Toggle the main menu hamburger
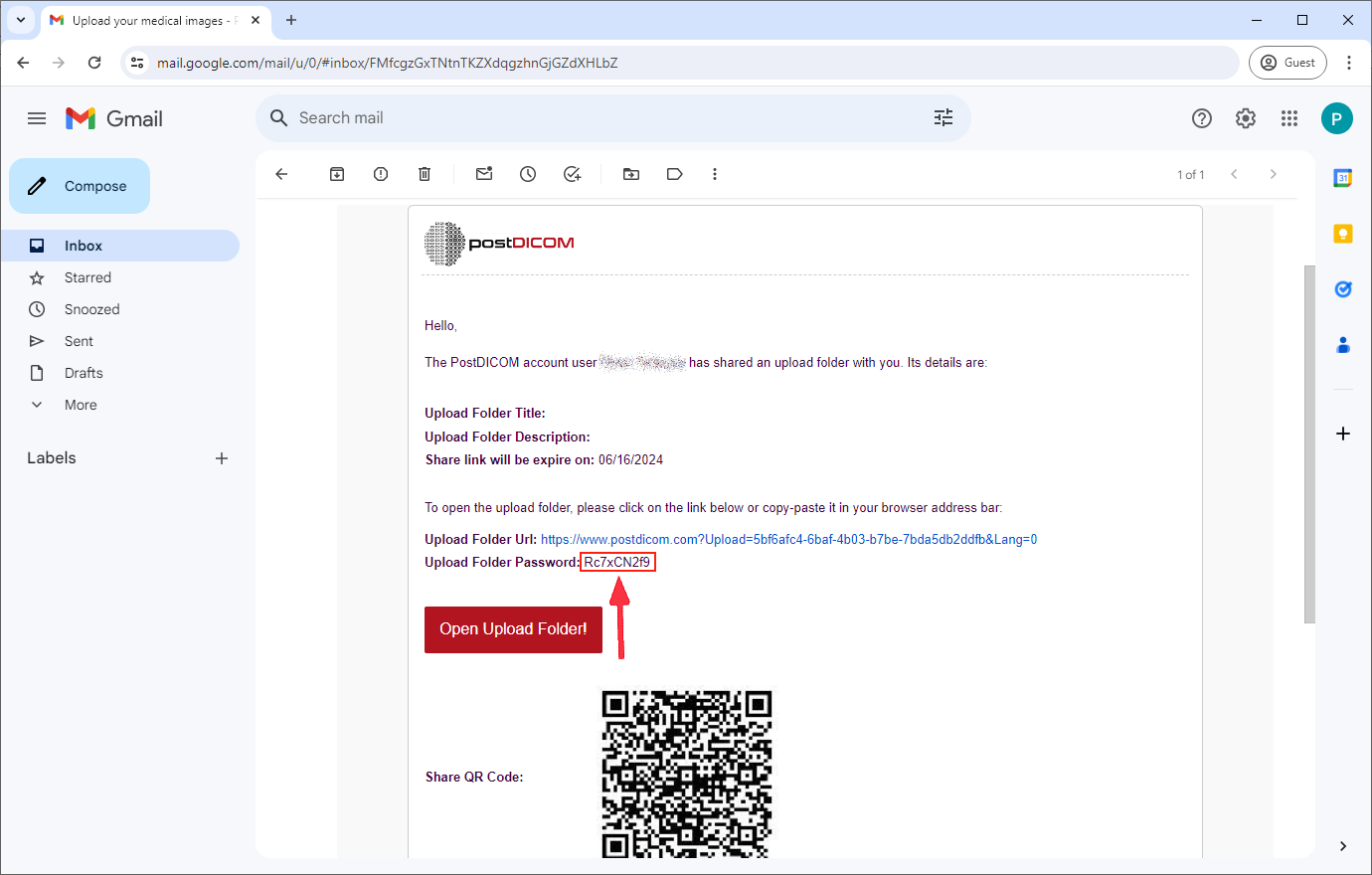The height and width of the screenshot is (875, 1372). pos(37,118)
